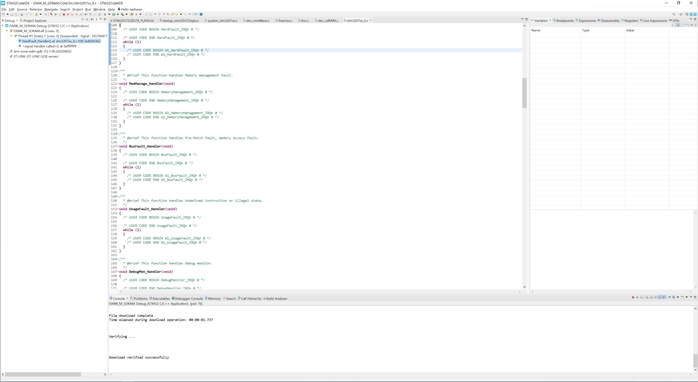698x382 pixels.
Task: Switch to the bottom Search tab
Action: click(230, 298)
